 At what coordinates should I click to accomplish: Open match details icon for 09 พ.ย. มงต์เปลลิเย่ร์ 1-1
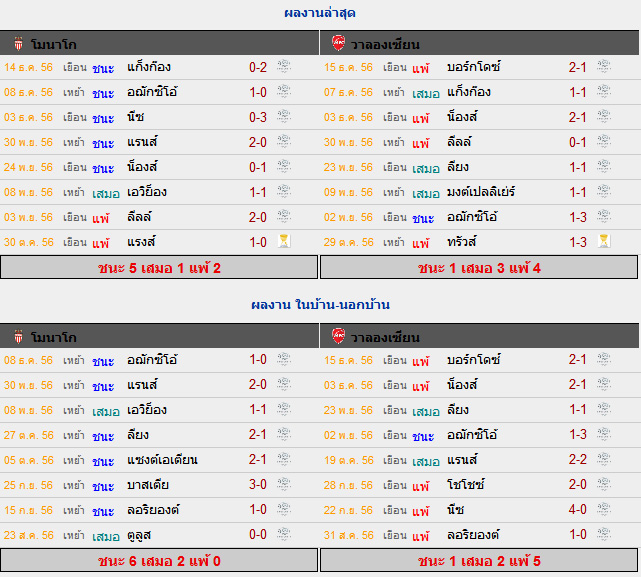pos(604,191)
